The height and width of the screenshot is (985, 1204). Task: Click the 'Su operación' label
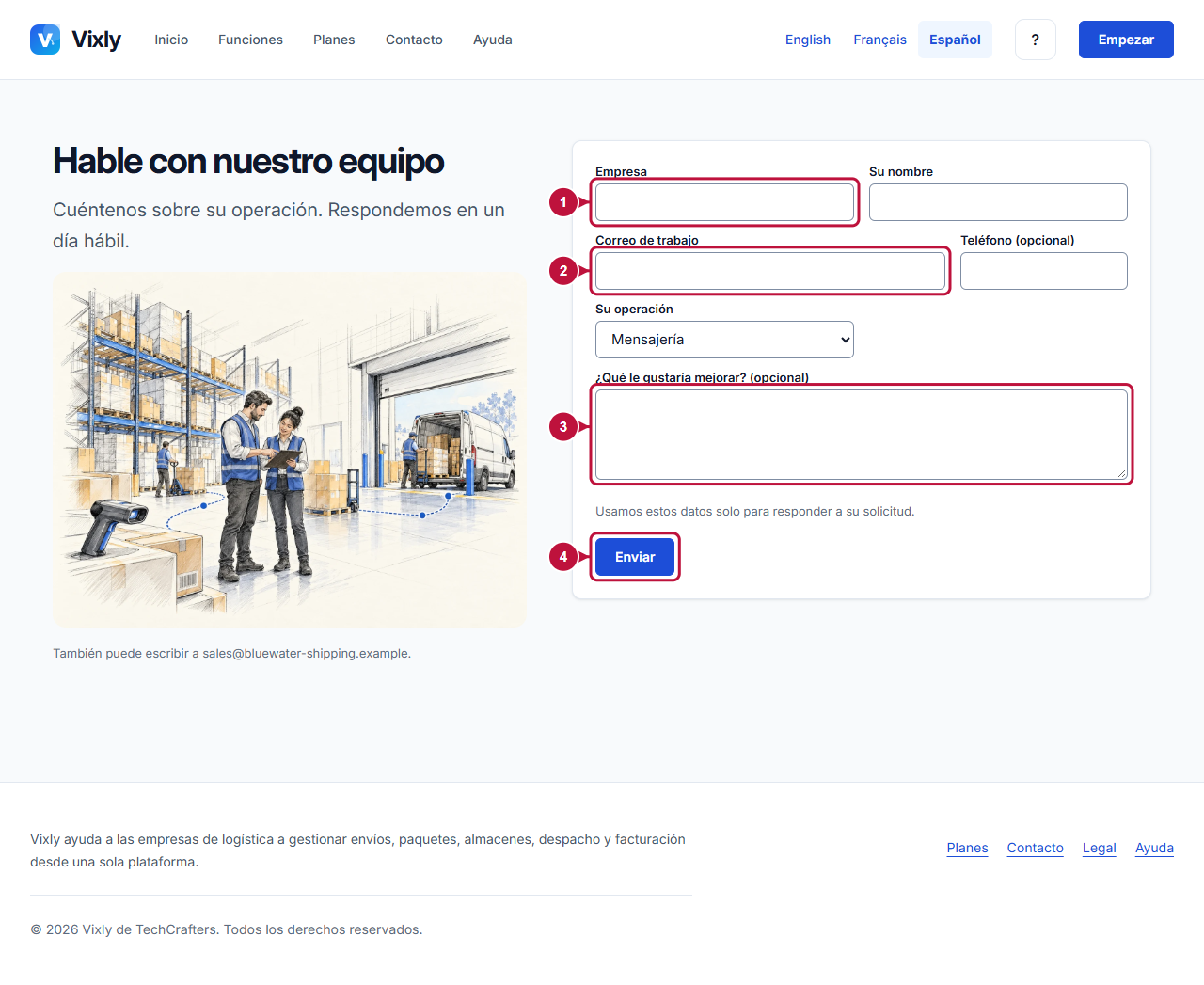point(634,309)
